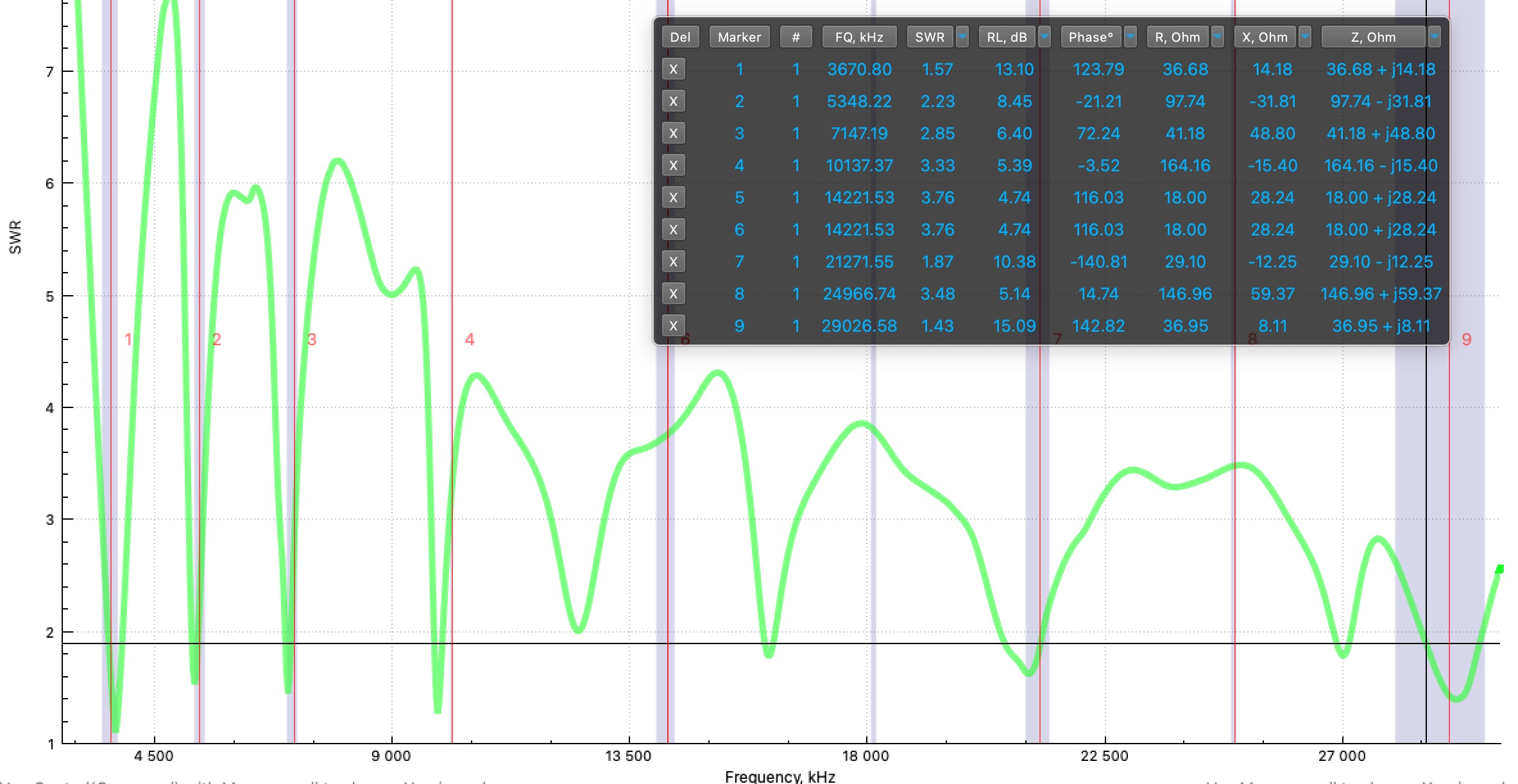The width and height of the screenshot is (1518, 784).
Task: Delete marker 1 using its X icon
Action: 674,69
